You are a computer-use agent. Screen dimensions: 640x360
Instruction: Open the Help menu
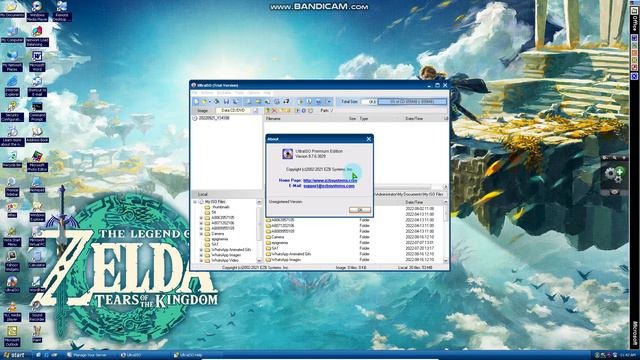click(267, 93)
